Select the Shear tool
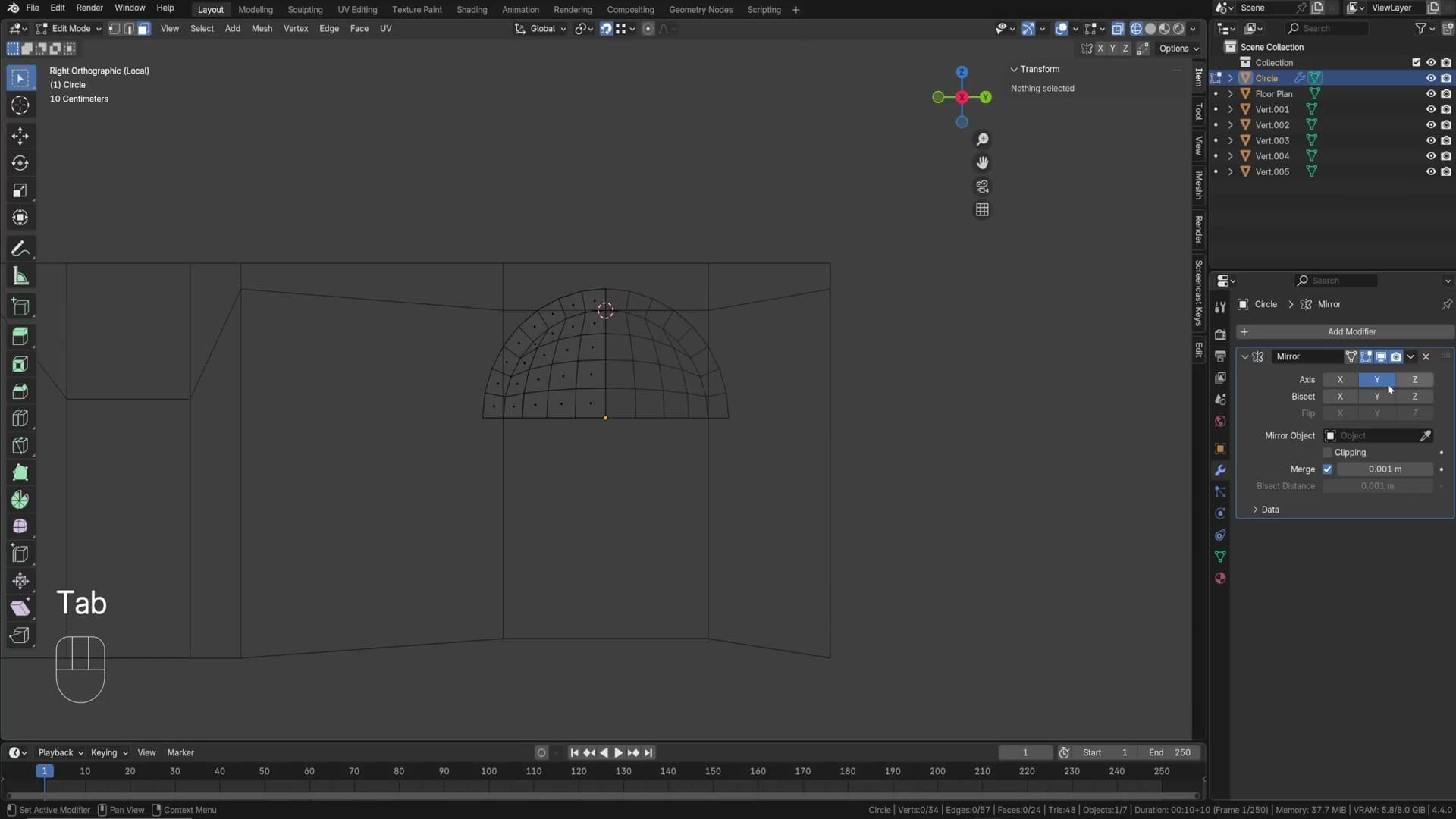The height and width of the screenshot is (819, 1456). pyautogui.click(x=20, y=609)
